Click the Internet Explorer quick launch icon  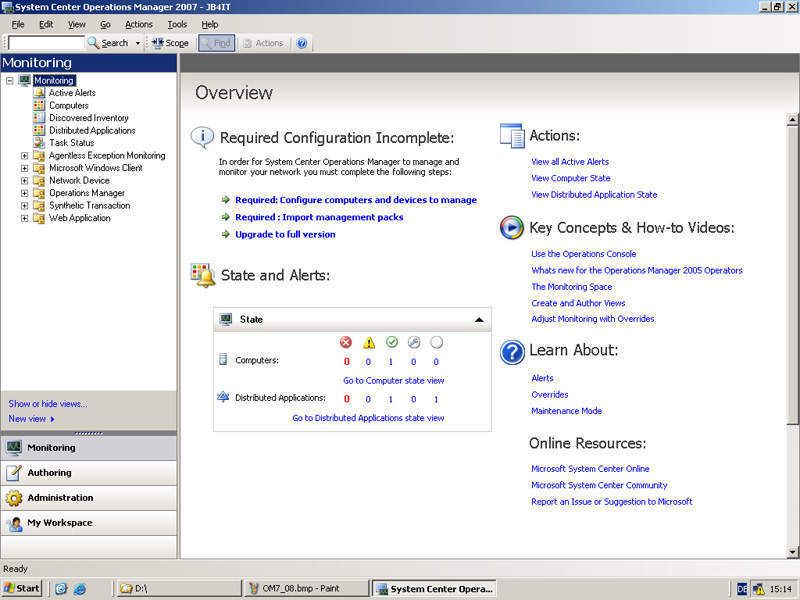(x=80, y=589)
